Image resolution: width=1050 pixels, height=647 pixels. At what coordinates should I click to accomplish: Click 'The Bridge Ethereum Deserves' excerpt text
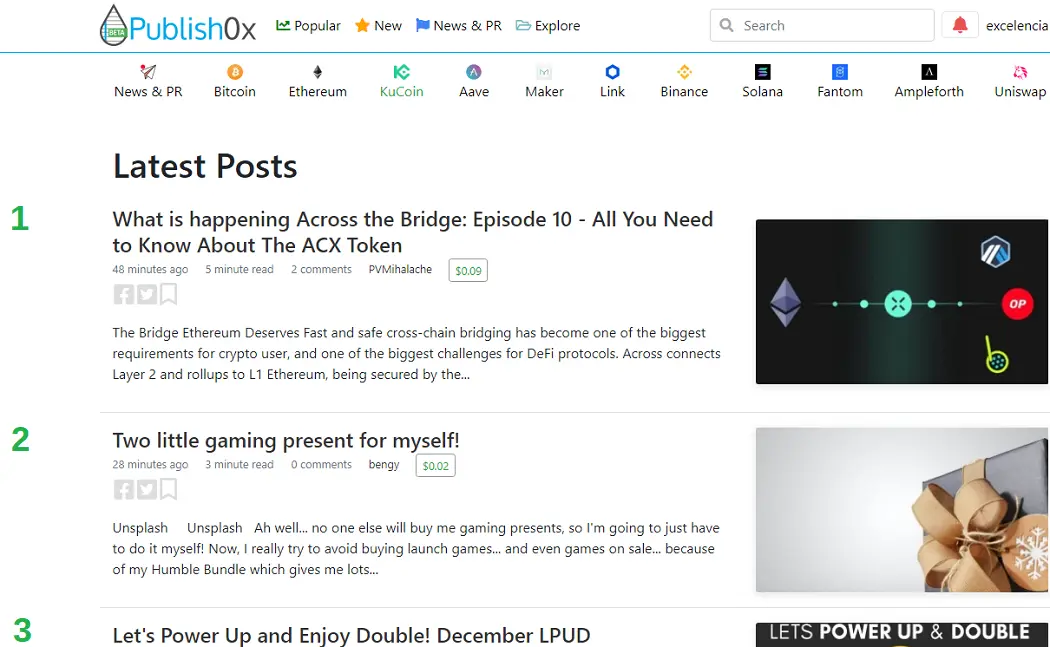[417, 354]
